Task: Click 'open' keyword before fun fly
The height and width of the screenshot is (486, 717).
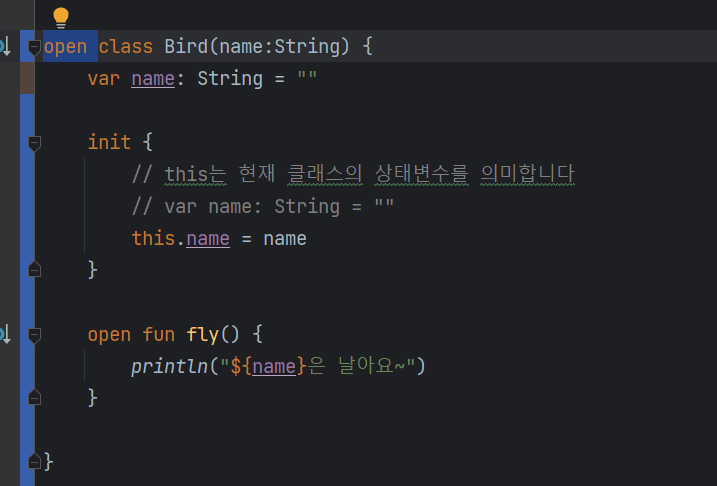Action: point(109,335)
